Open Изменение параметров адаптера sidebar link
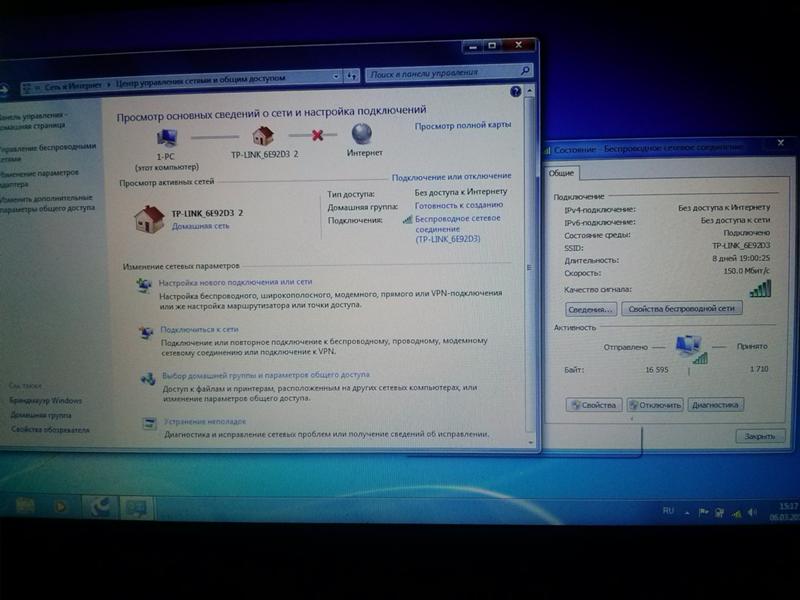800x600 pixels. point(39,178)
